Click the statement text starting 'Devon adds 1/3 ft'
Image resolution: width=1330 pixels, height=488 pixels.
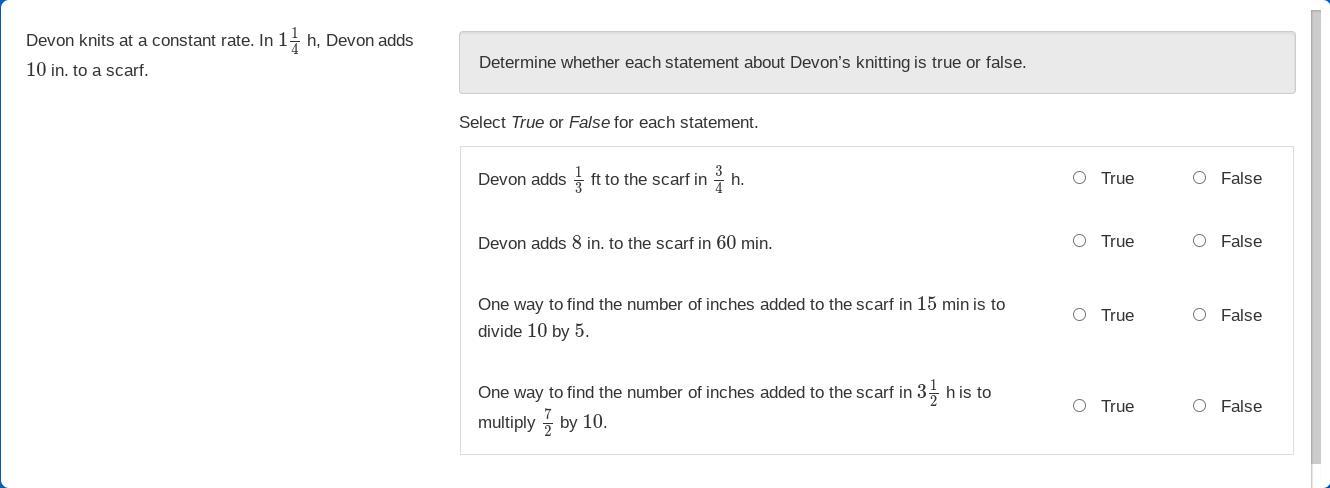[x=610, y=179]
